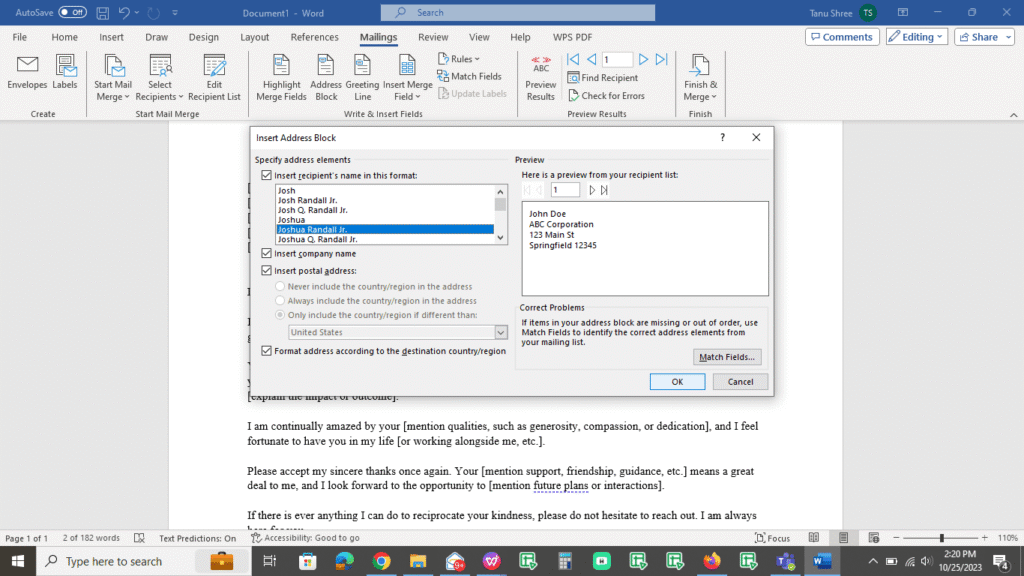This screenshot has width=1024, height=576.
Task: Click the zoom in plus button
Action: [x=984, y=537]
